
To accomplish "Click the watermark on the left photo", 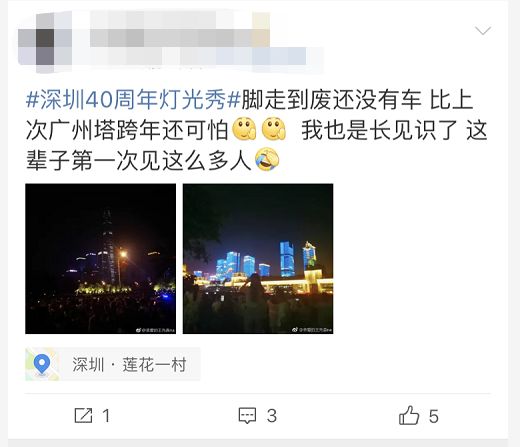I will (x=155, y=330).
